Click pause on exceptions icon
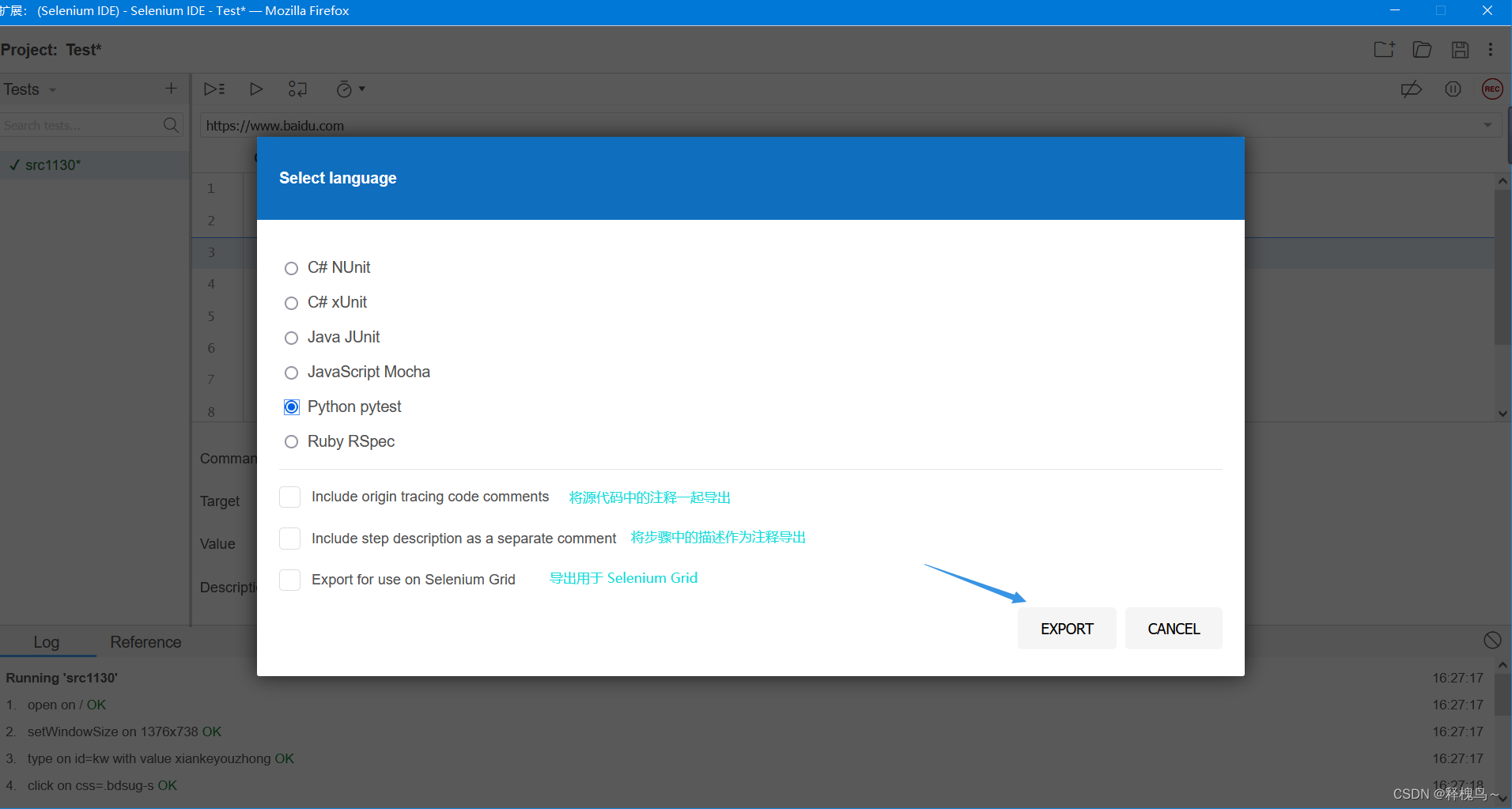The width and height of the screenshot is (1512, 809). [x=1453, y=89]
